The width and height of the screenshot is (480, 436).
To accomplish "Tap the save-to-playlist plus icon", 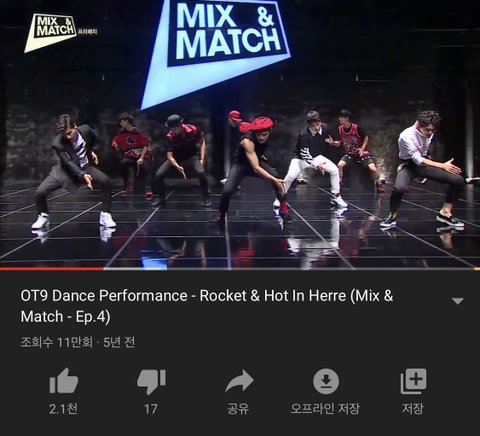I will click(x=413, y=381).
